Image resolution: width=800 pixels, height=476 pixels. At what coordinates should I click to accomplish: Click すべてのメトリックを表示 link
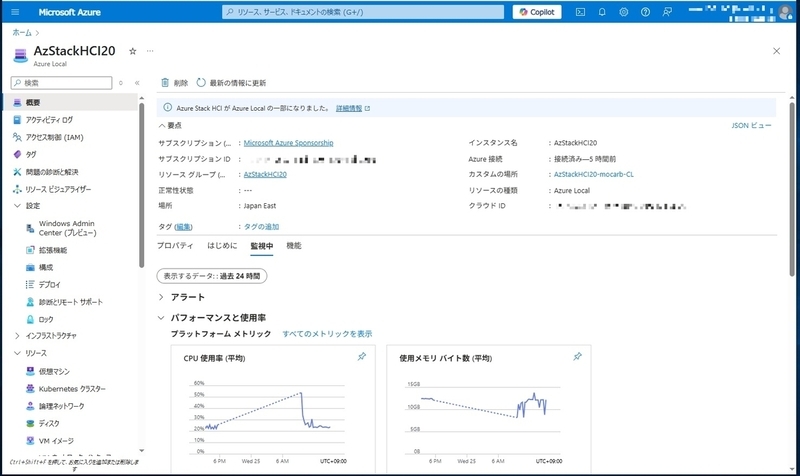click(x=328, y=334)
